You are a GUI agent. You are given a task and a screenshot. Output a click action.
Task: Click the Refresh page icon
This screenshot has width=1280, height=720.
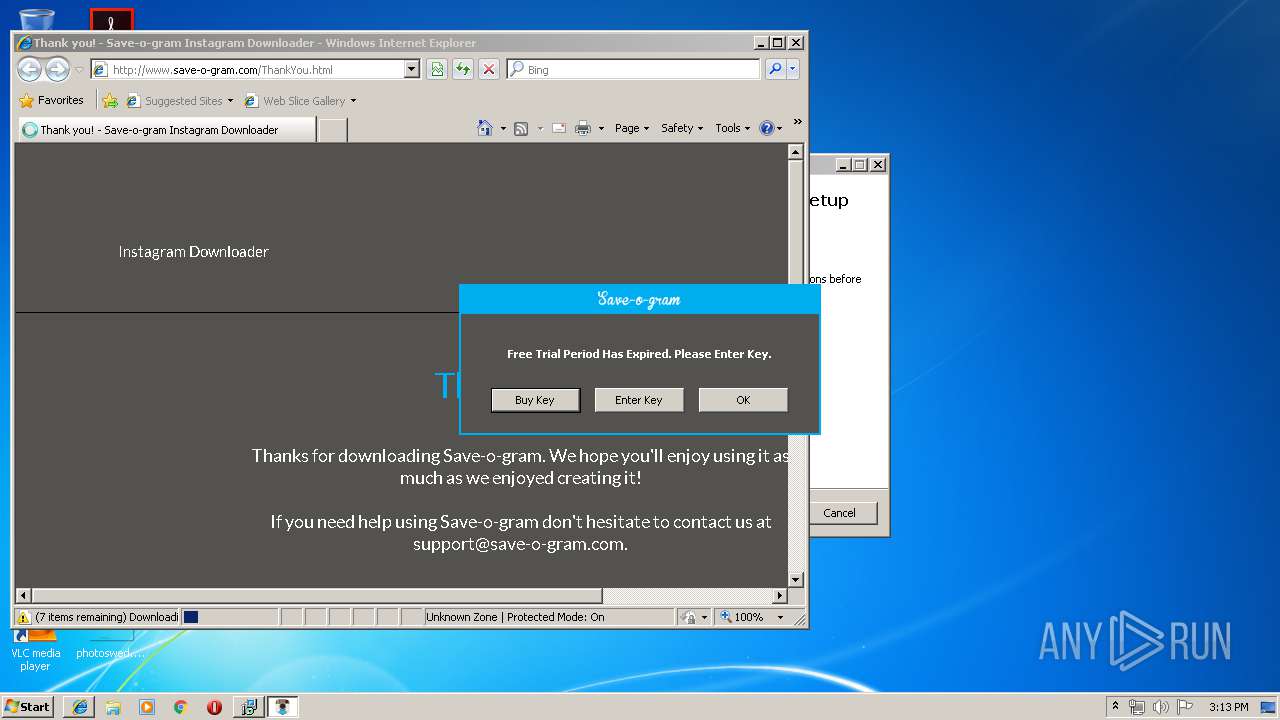coord(463,69)
